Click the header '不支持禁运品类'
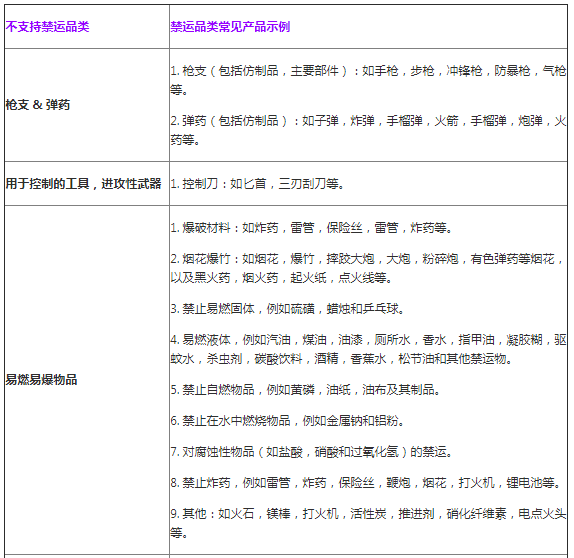 coord(47,27)
